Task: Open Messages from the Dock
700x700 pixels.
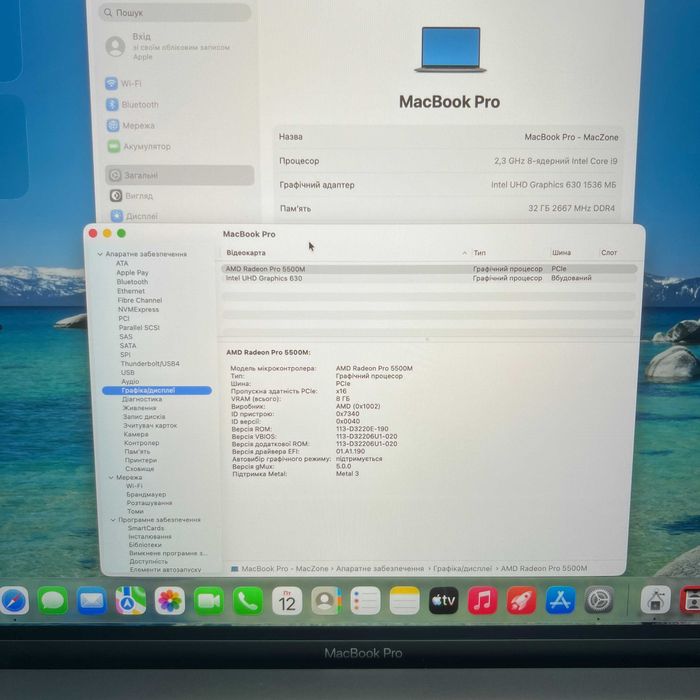Action: coord(53,601)
